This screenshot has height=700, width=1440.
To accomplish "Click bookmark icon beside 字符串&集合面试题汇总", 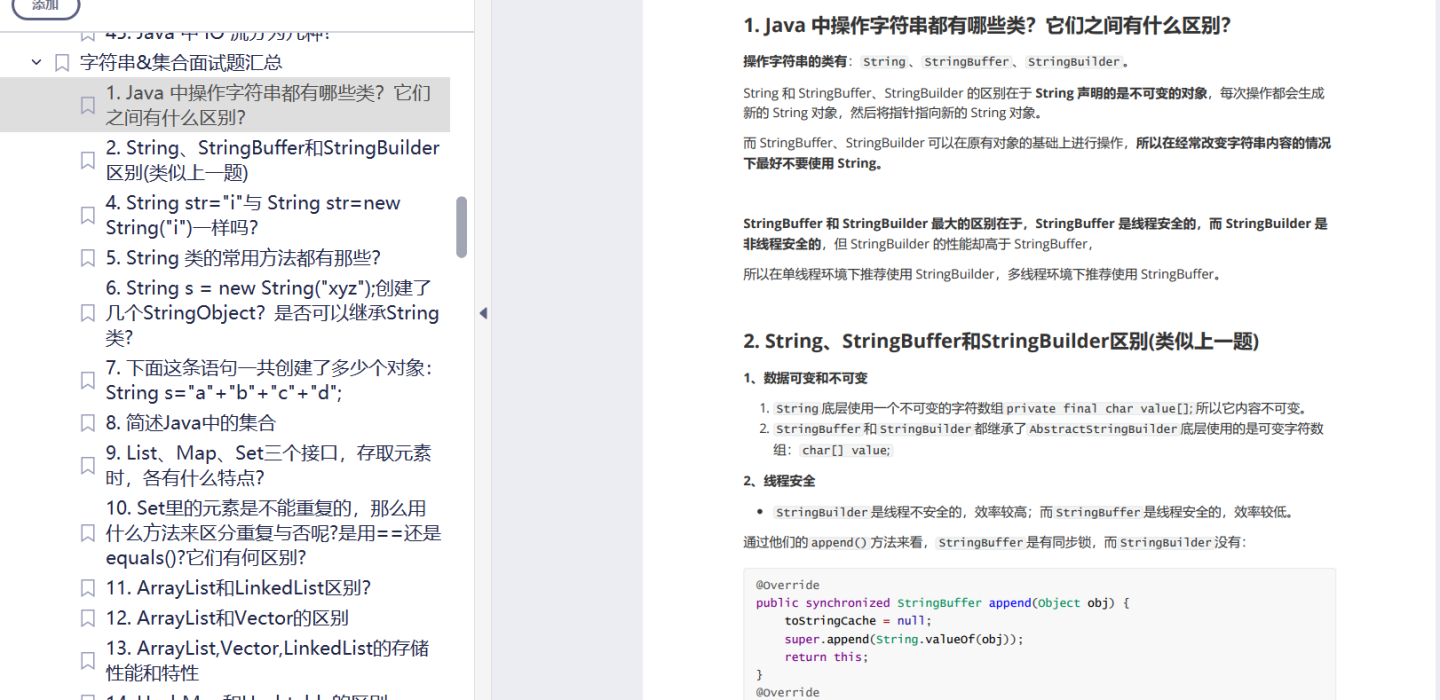I will (62, 63).
